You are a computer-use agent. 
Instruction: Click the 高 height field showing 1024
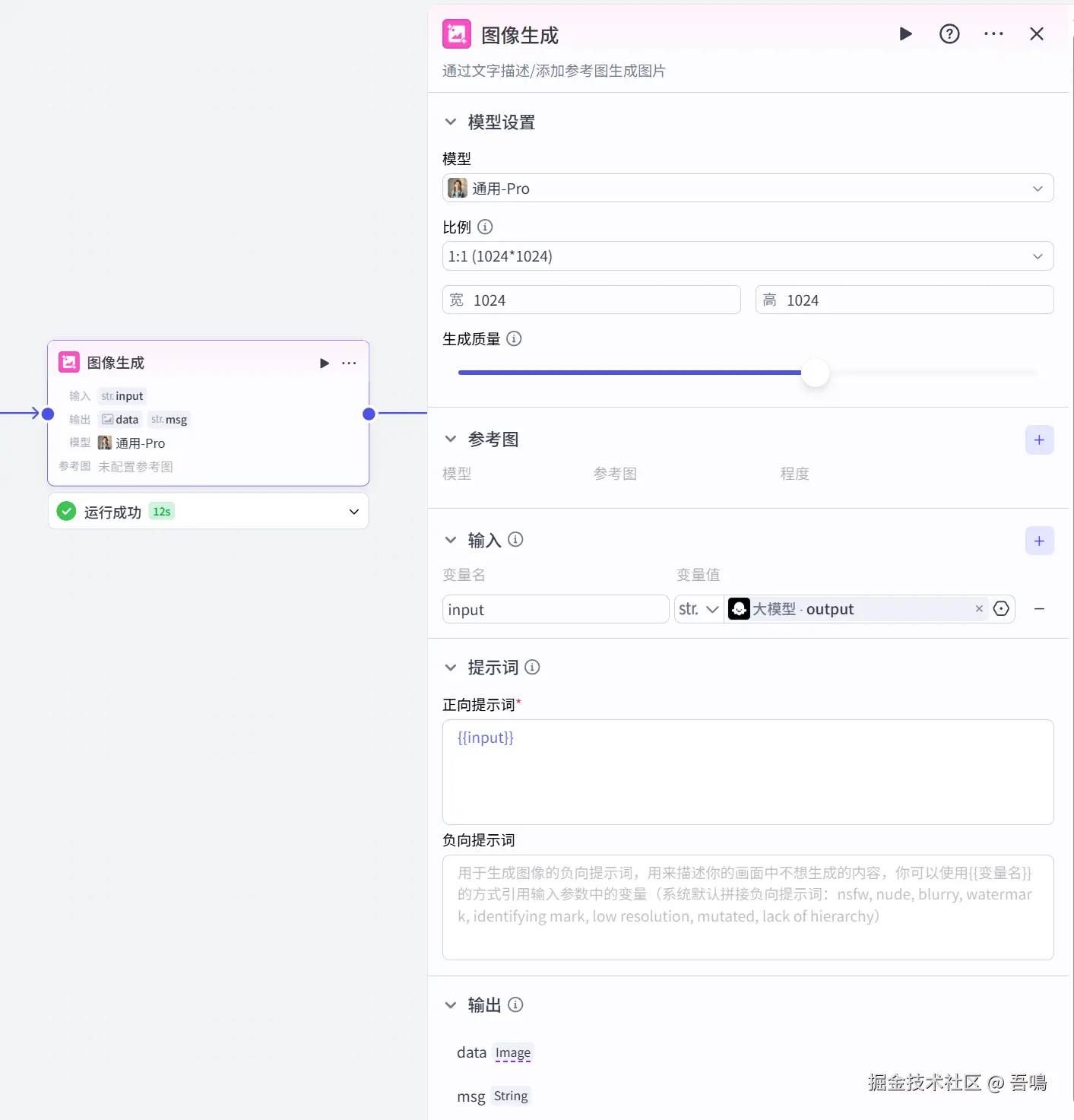coord(905,300)
